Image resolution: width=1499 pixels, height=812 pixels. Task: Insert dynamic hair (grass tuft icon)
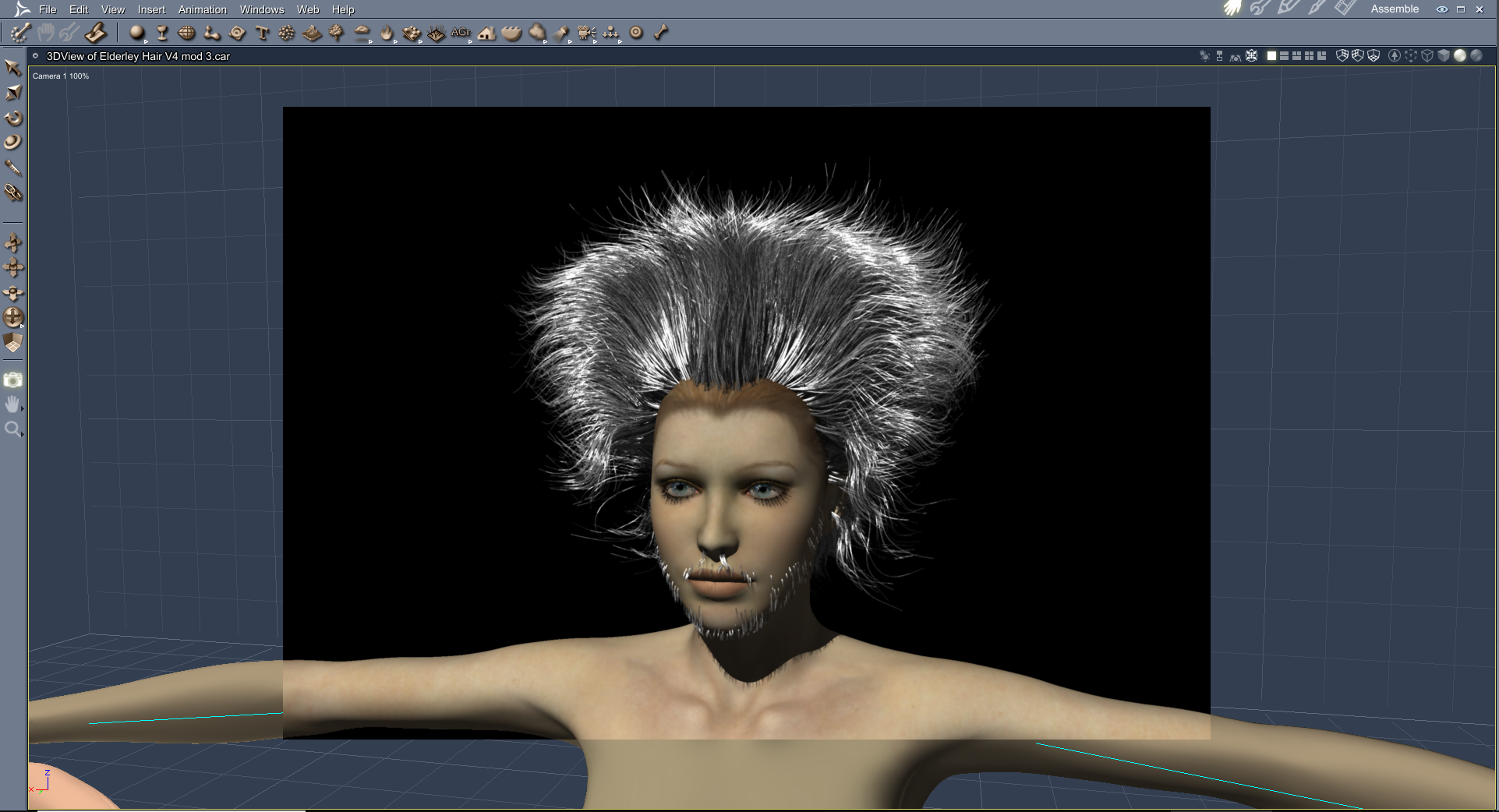(x=437, y=33)
